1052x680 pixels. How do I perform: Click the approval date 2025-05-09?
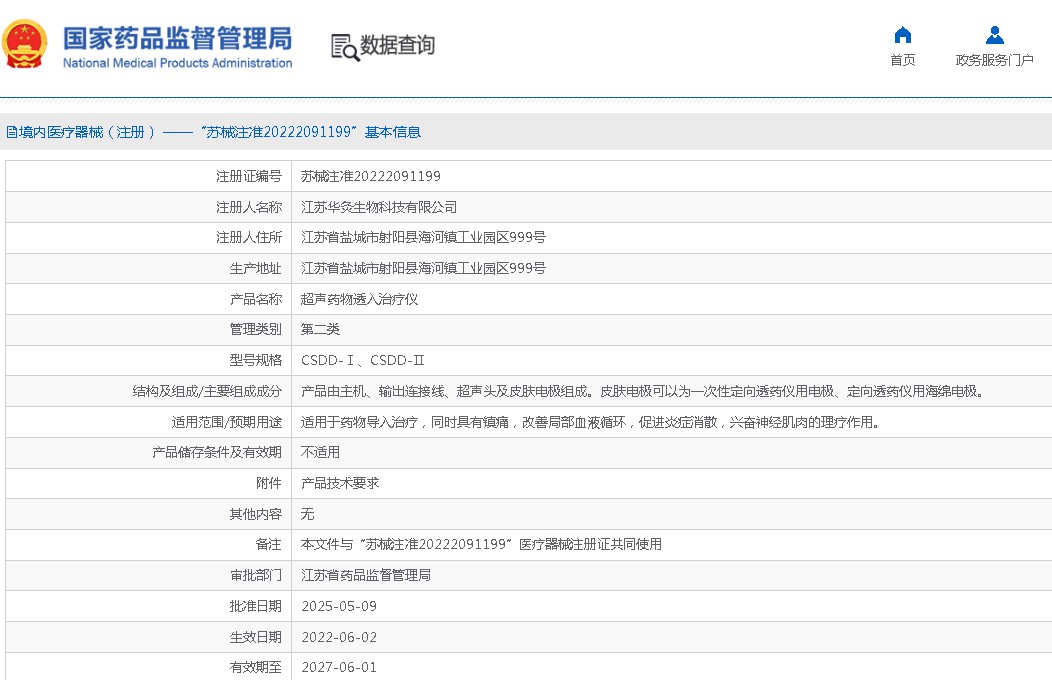tap(339, 606)
